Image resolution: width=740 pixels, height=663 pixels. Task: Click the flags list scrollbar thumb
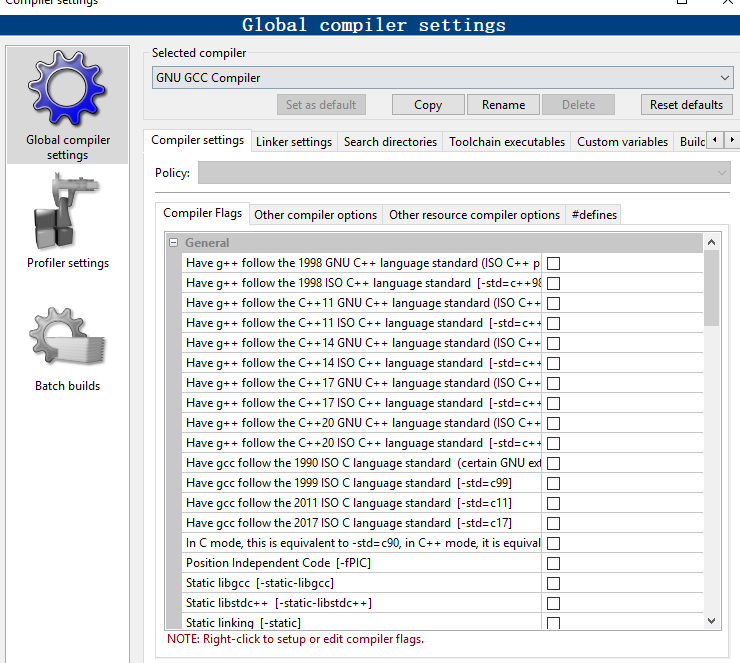point(711,288)
